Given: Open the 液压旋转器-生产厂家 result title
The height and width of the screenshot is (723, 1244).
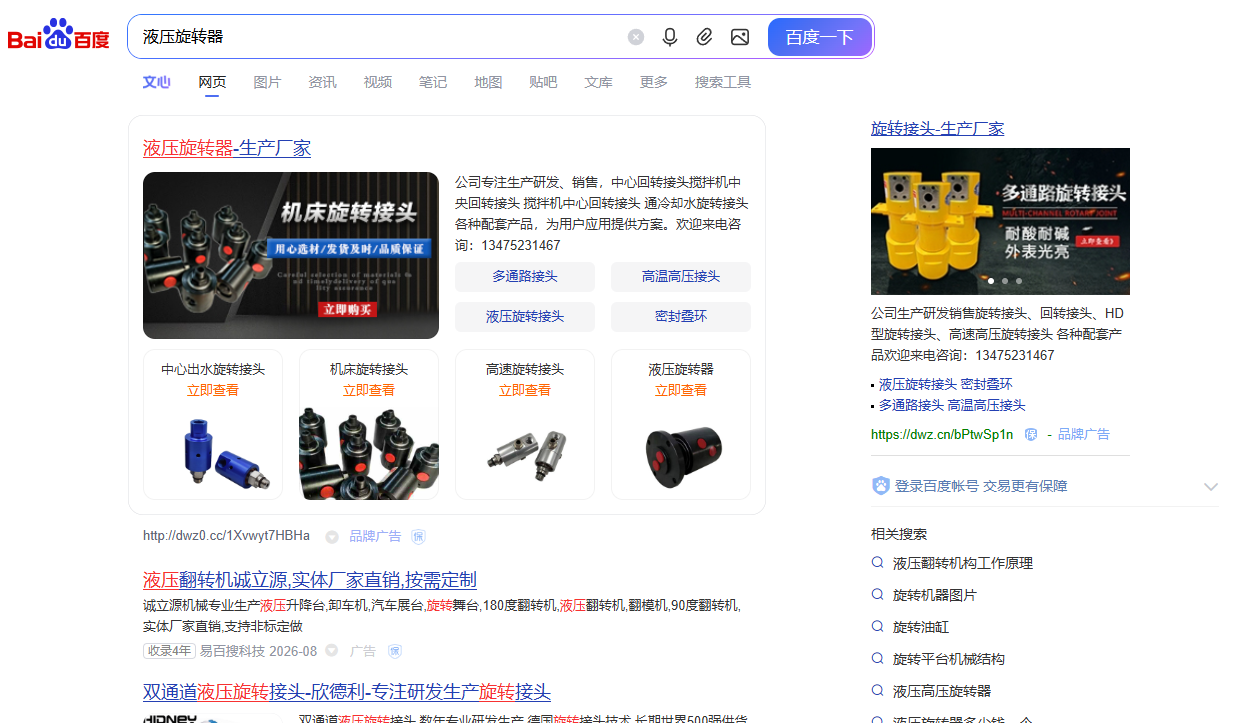Looking at the screenshot, I should coord(227,148).
